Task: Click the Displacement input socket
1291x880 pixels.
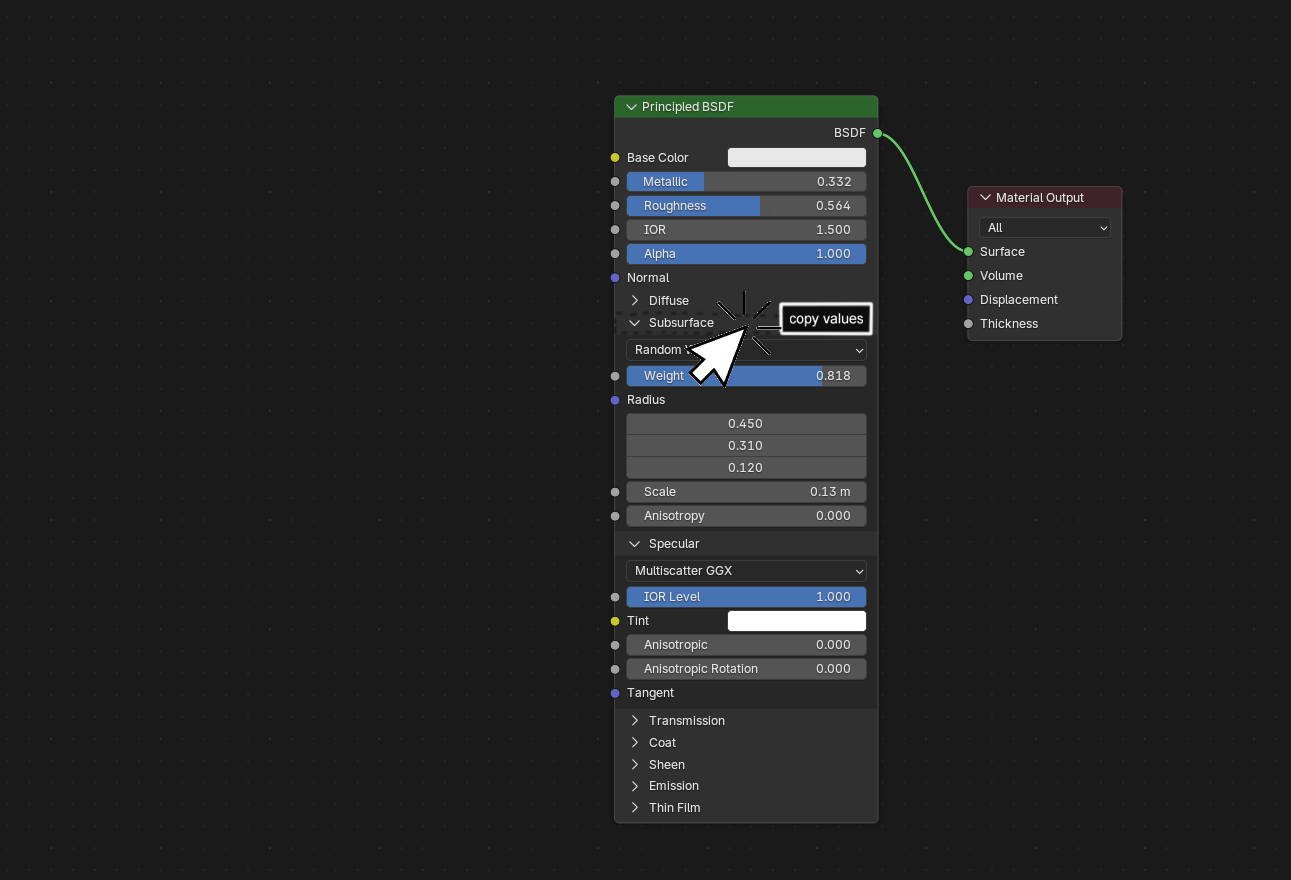Action: (x=968, y=300)
